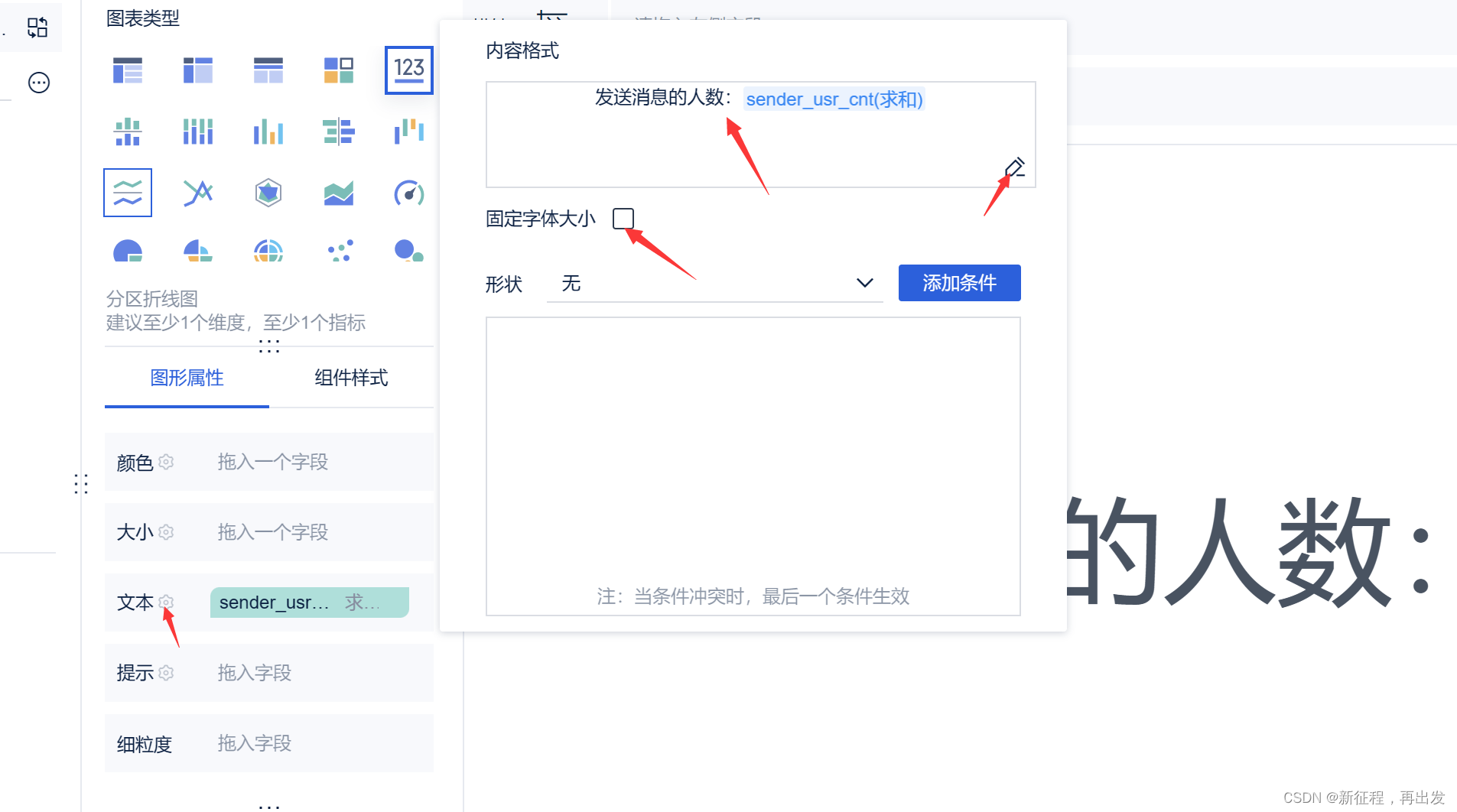Select the gauge dashboard chart icon

point(409,193)
